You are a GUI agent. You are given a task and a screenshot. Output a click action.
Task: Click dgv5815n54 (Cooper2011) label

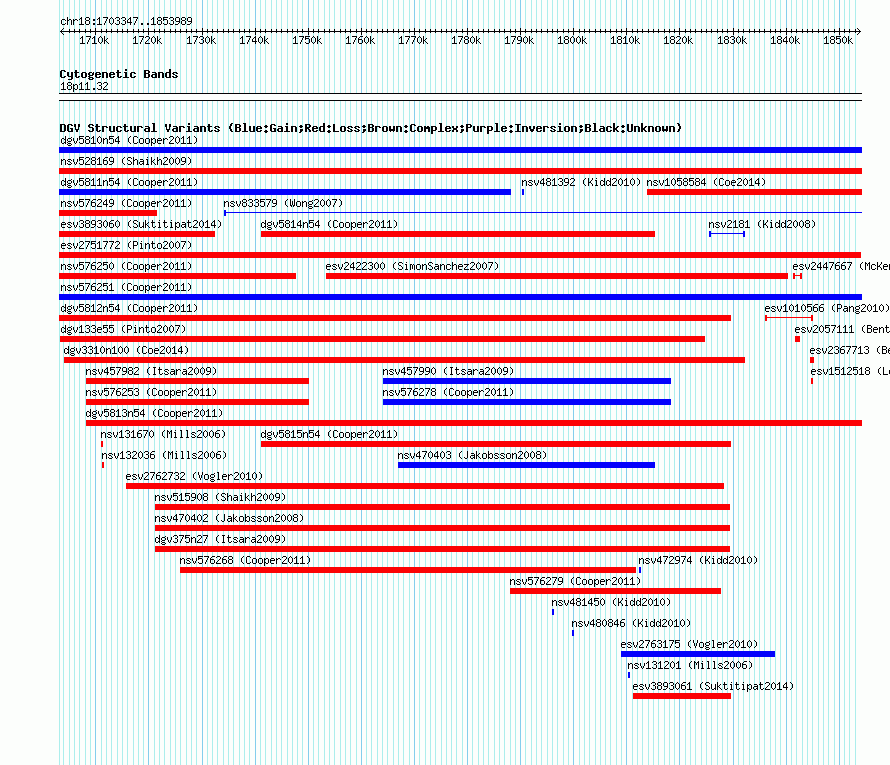329,434
